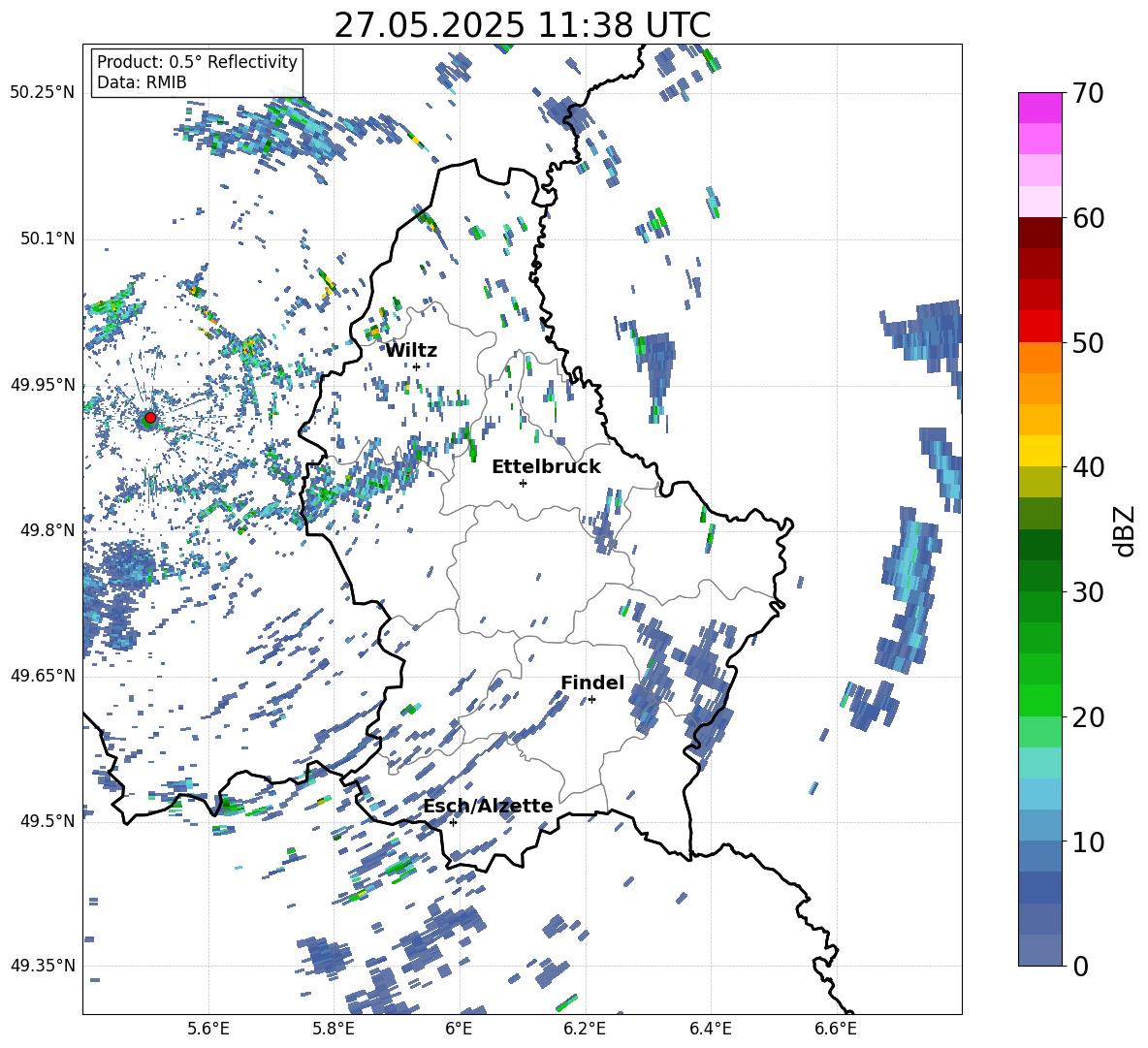Screen dimensions: 1148x1048
Task: Click the 'Data: RMIB' text
Action: (x=142, y=82)
